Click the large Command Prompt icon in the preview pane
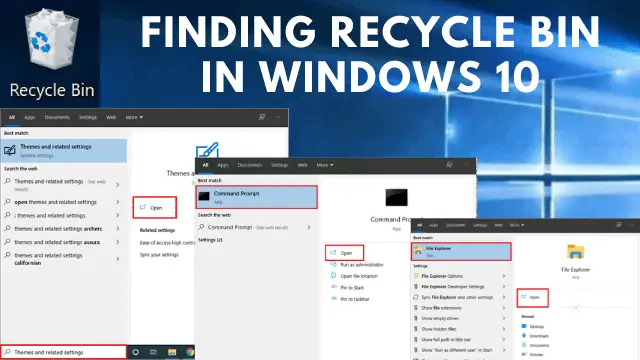 396,197
